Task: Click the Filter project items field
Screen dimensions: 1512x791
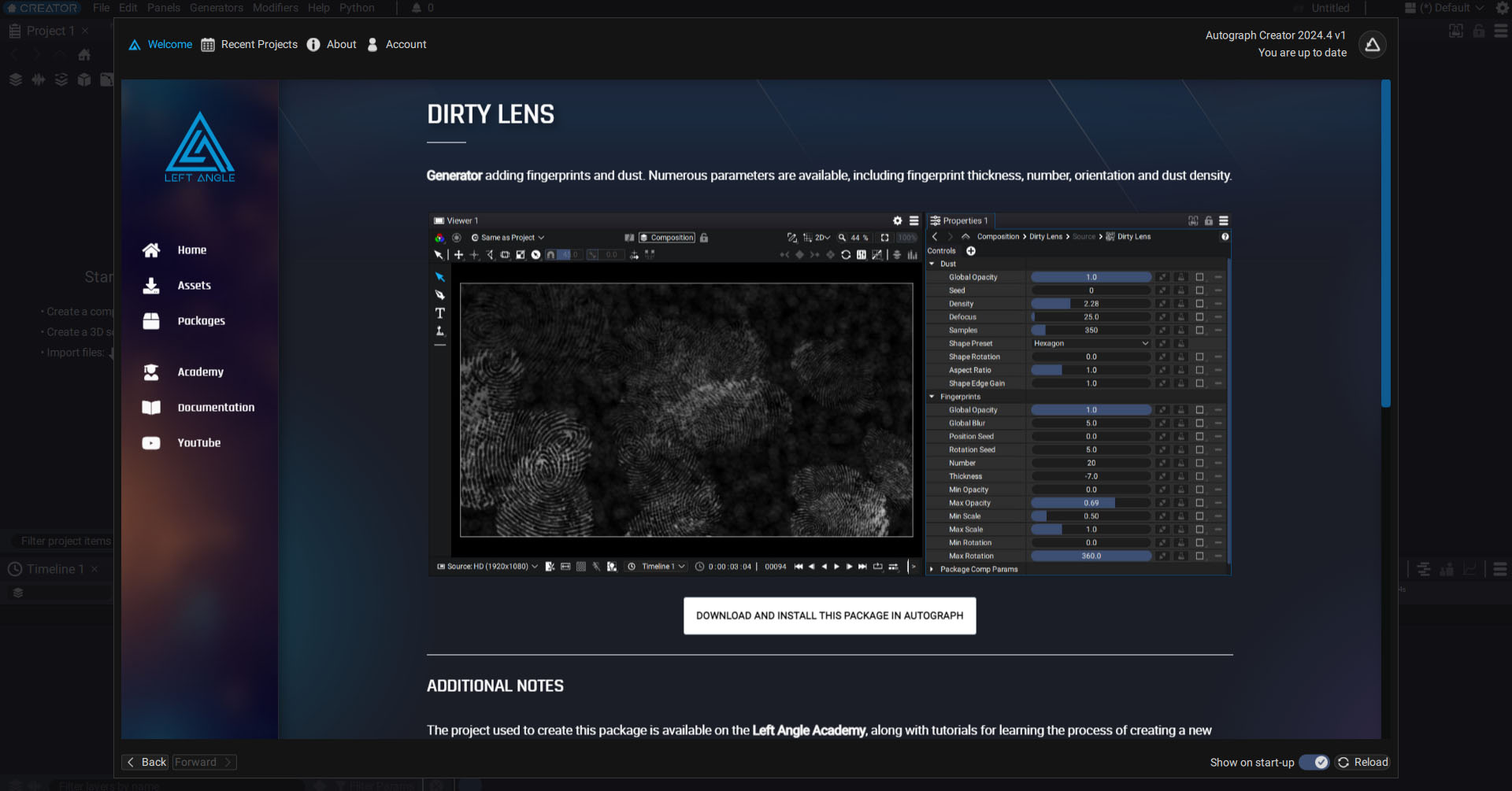Action: [61, 541]
